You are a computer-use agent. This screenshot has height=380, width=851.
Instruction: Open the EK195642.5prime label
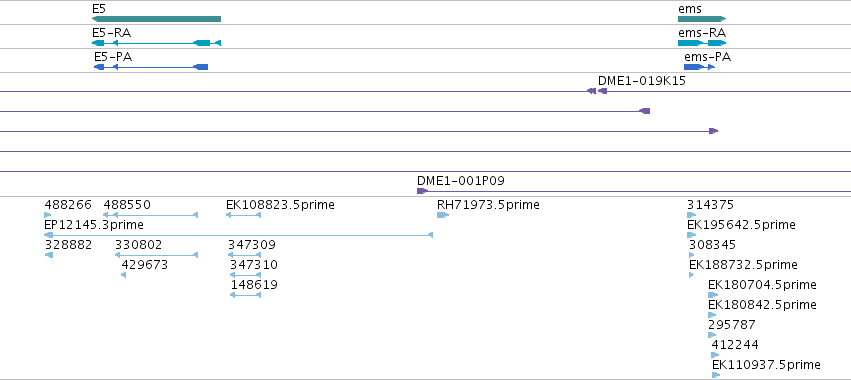coord(741,225)
